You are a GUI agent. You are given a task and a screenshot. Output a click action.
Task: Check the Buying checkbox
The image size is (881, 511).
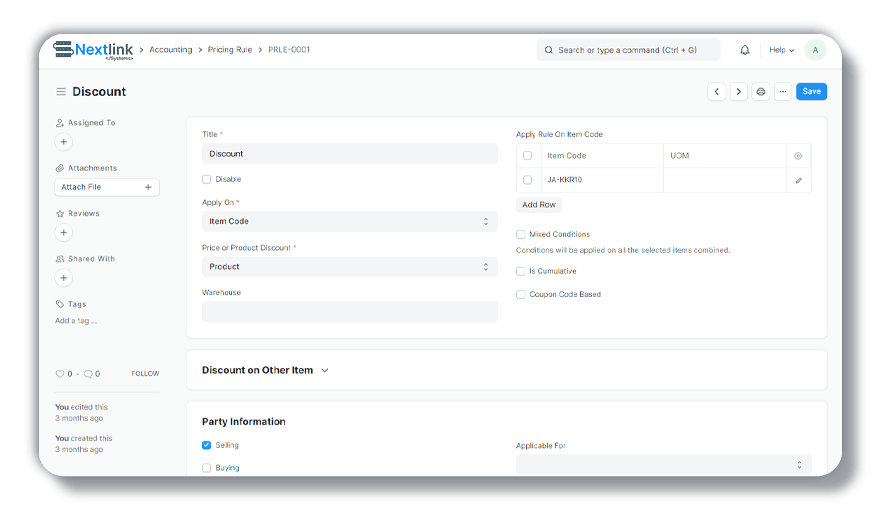[x=206, y=468]
